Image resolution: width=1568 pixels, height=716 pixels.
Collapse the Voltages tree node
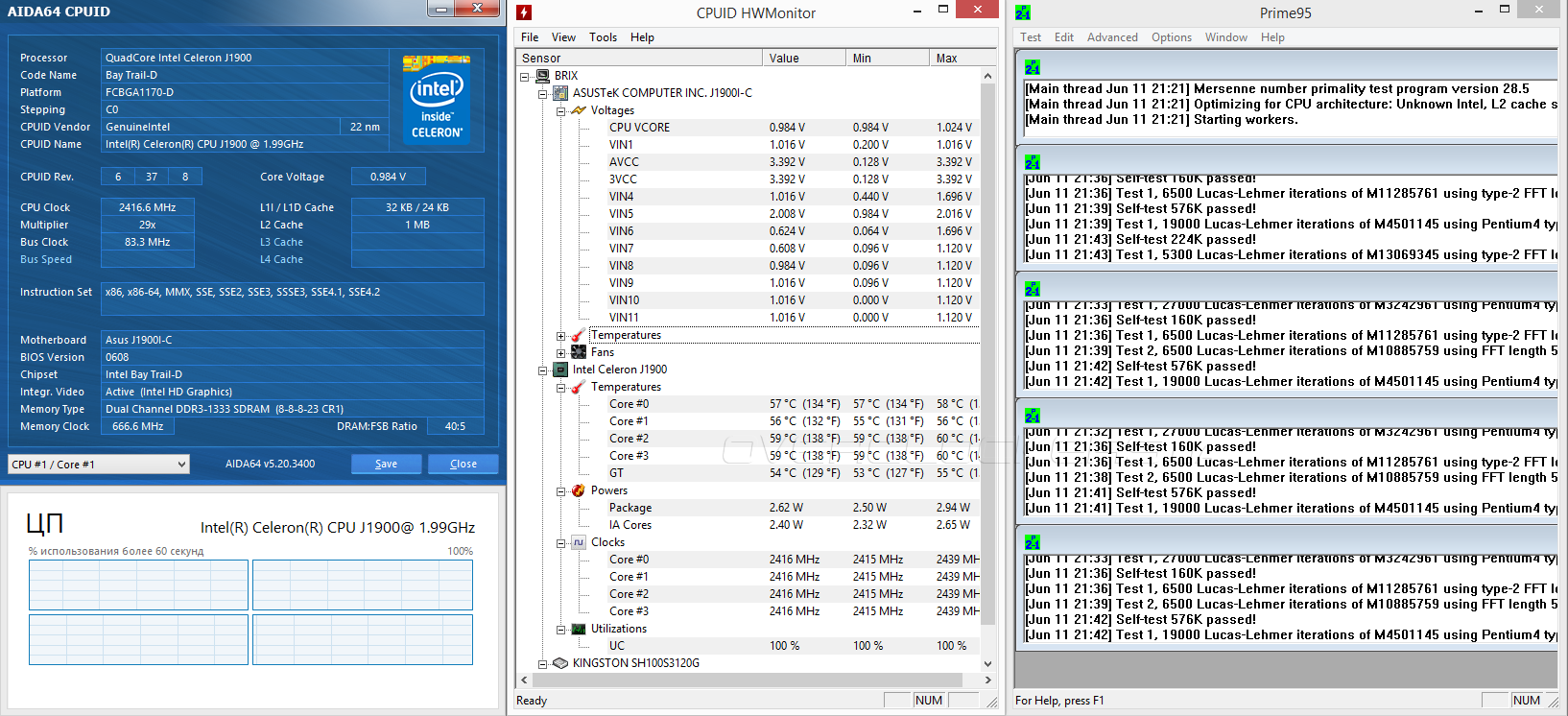561,111
